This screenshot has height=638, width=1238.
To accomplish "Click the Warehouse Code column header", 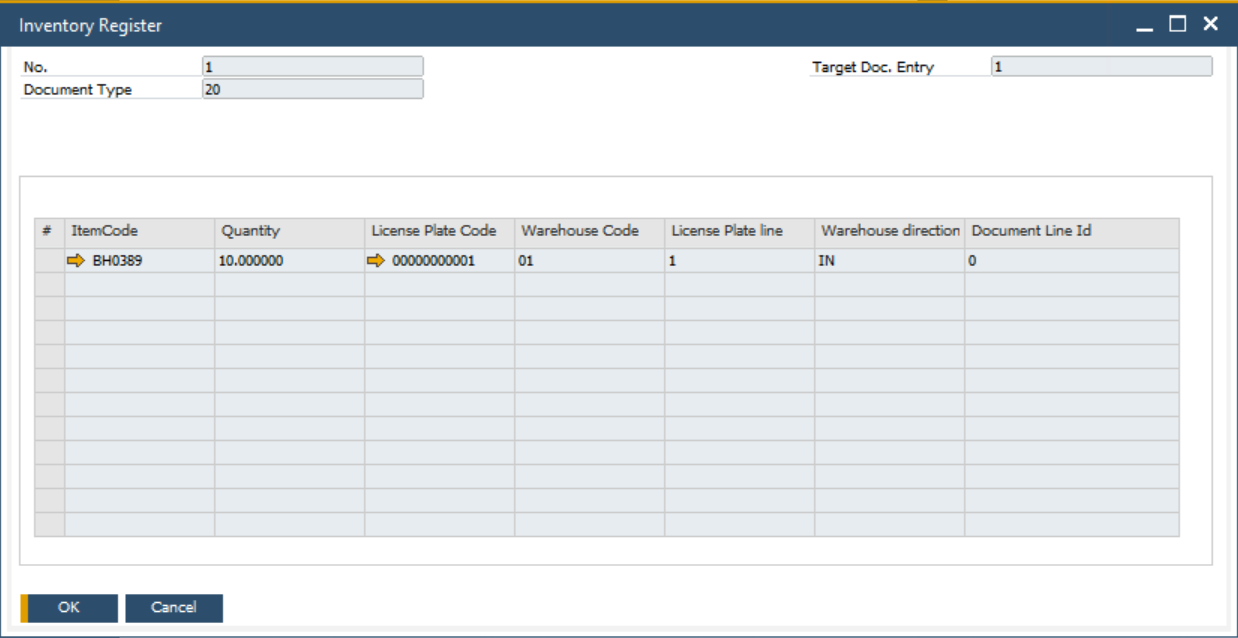I will [x=585, y=230].
